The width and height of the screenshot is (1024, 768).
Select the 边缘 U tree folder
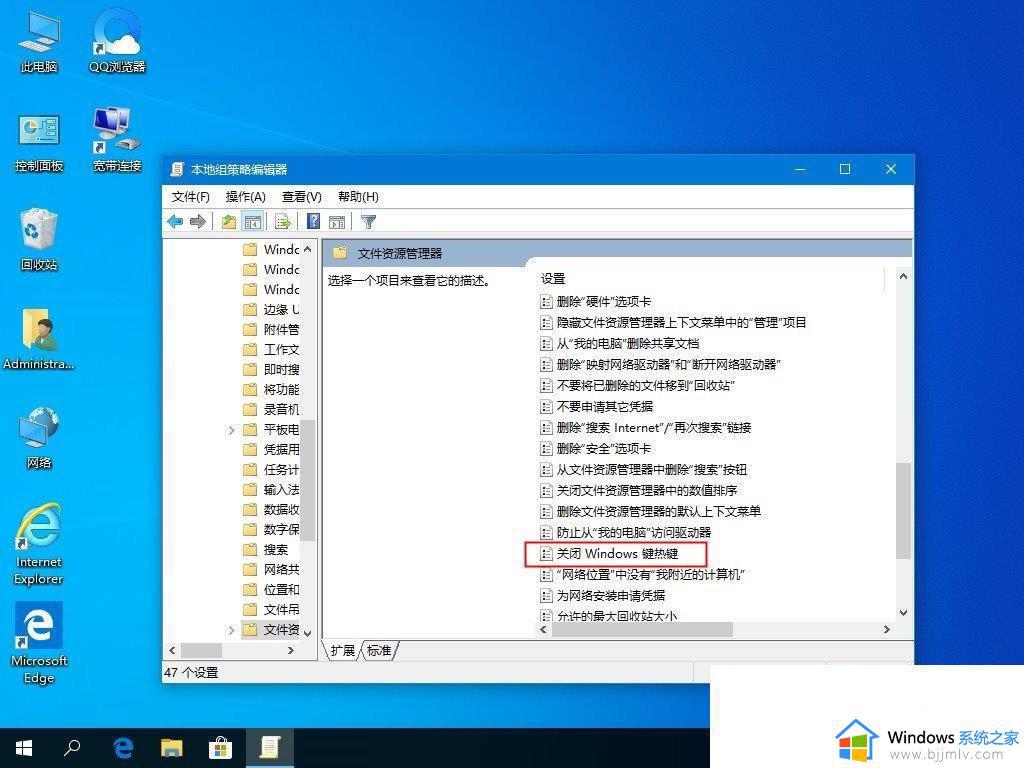click(271, 310)
